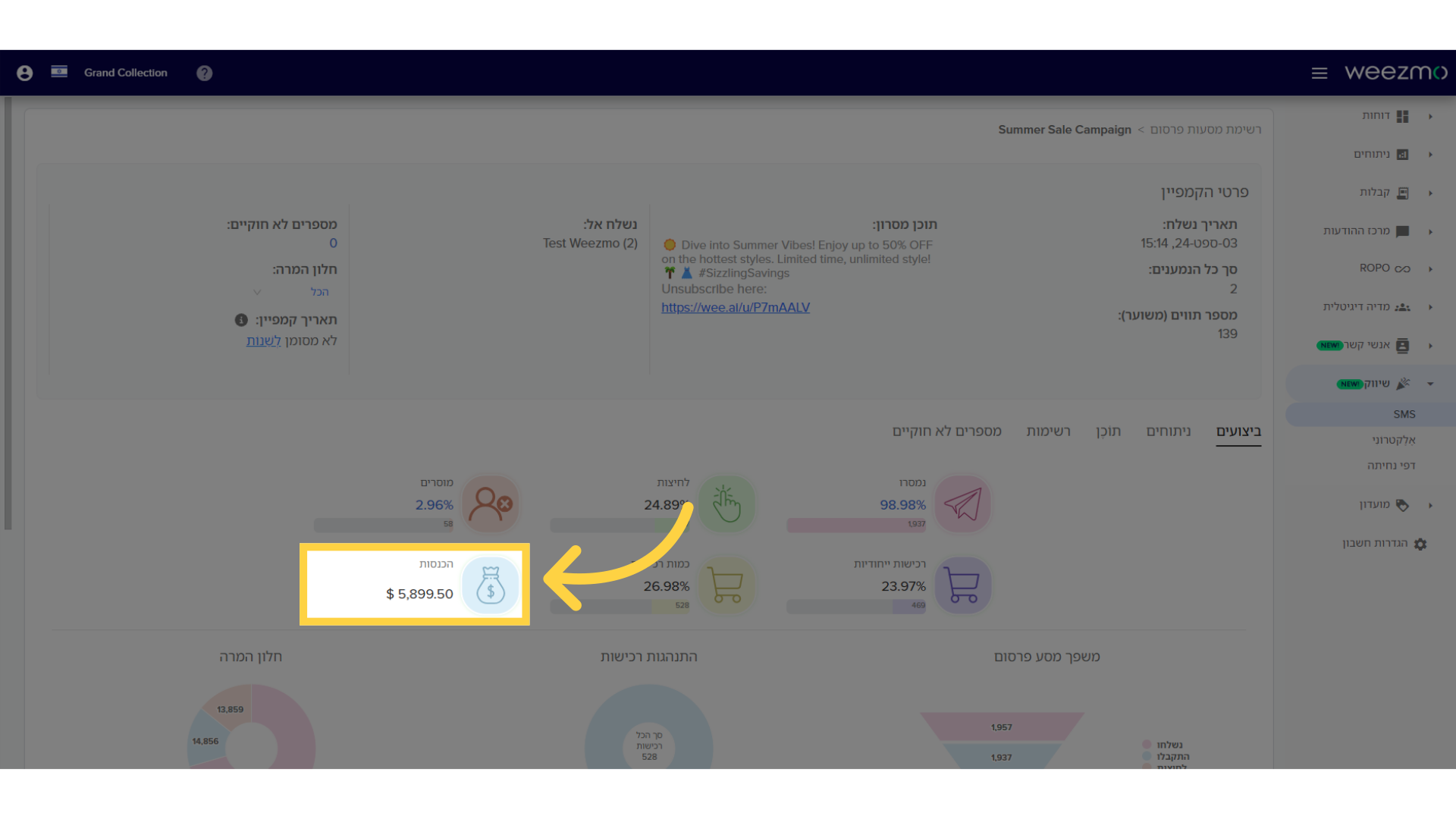Image resolution: width=1456 pixels, height=819 pixels.
Task: Click the ROPO infinity icon
Action: [1402, 268]
